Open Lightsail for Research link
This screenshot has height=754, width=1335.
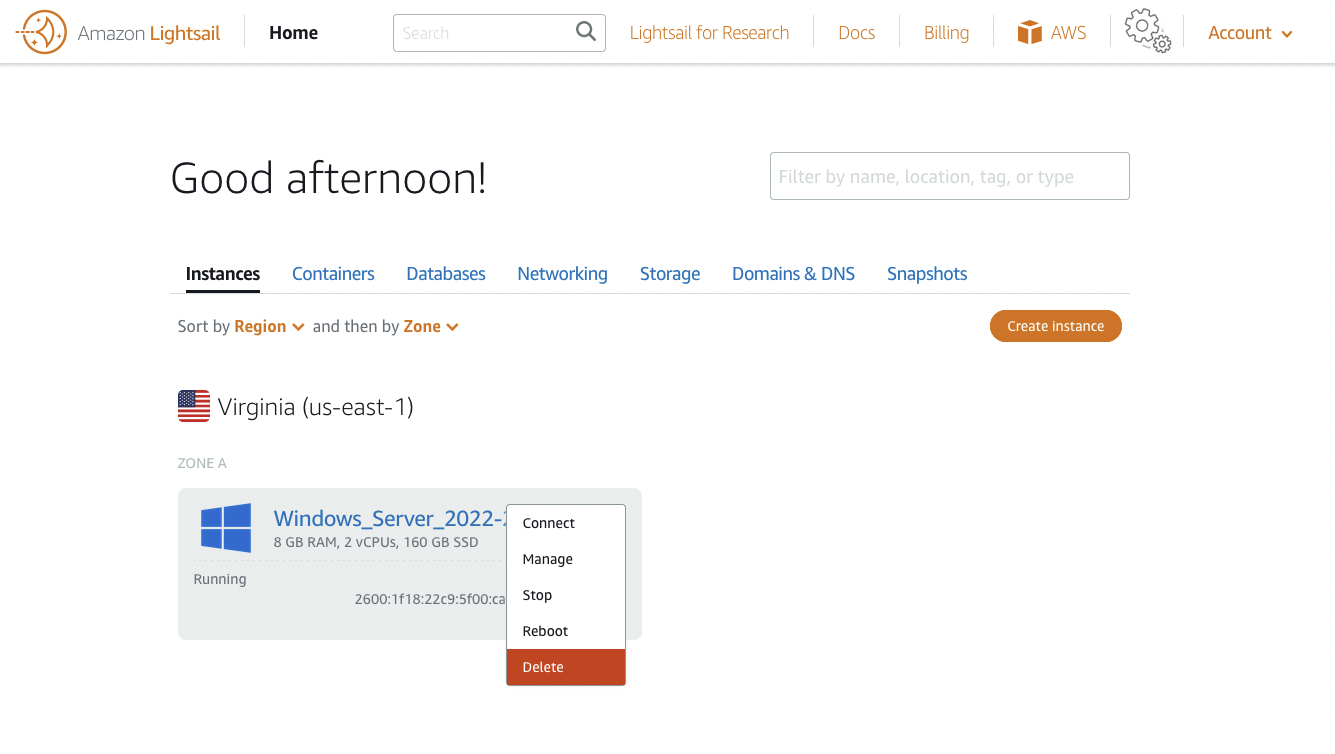(709, 33)
